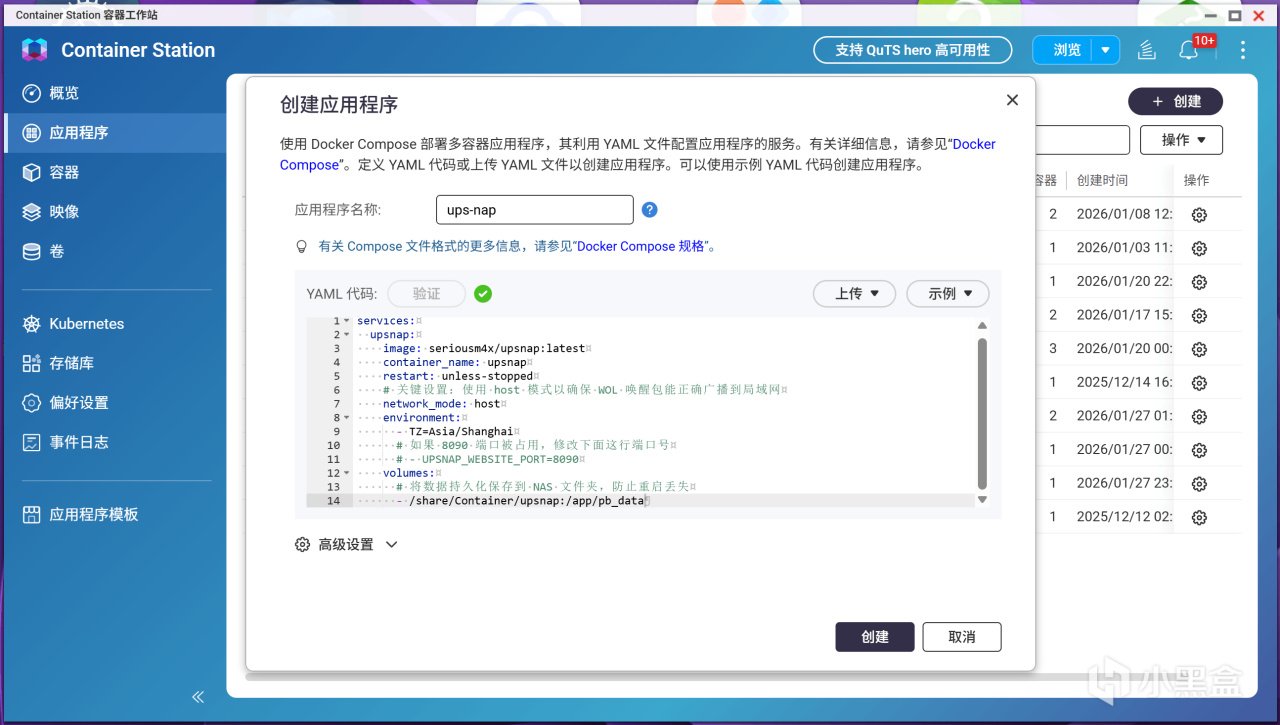Click the Kubernetes wheel icon
This screenshot has height=725, width=1280.
[x=31, y=324]
